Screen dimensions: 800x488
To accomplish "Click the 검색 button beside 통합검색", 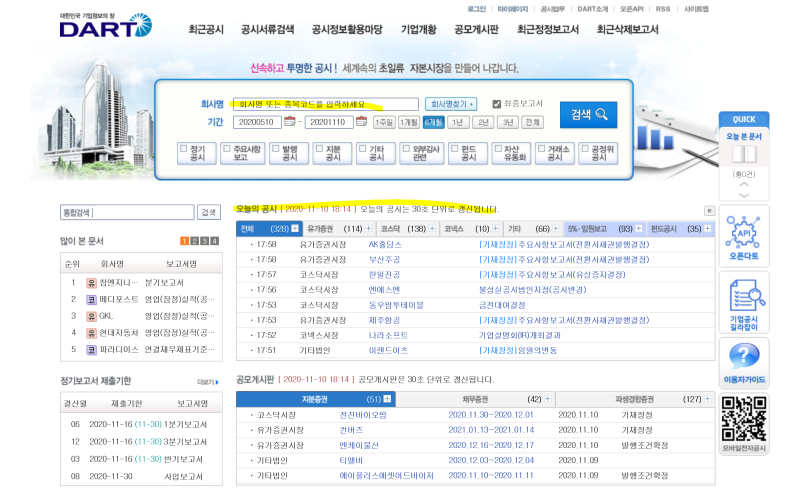I will 209,212.
